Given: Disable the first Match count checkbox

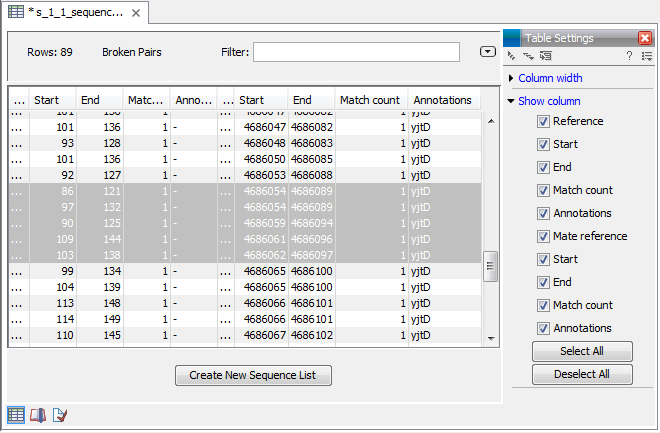Looking at the screenshot, I should 543,190.
